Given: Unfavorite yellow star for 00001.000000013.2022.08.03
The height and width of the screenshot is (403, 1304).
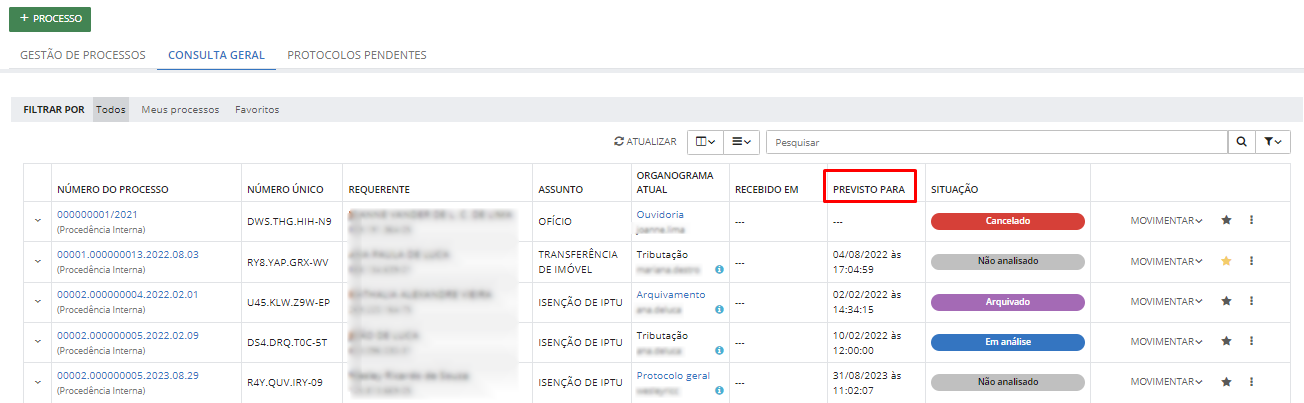Looking at the screenshot, I should [1226, 260].
